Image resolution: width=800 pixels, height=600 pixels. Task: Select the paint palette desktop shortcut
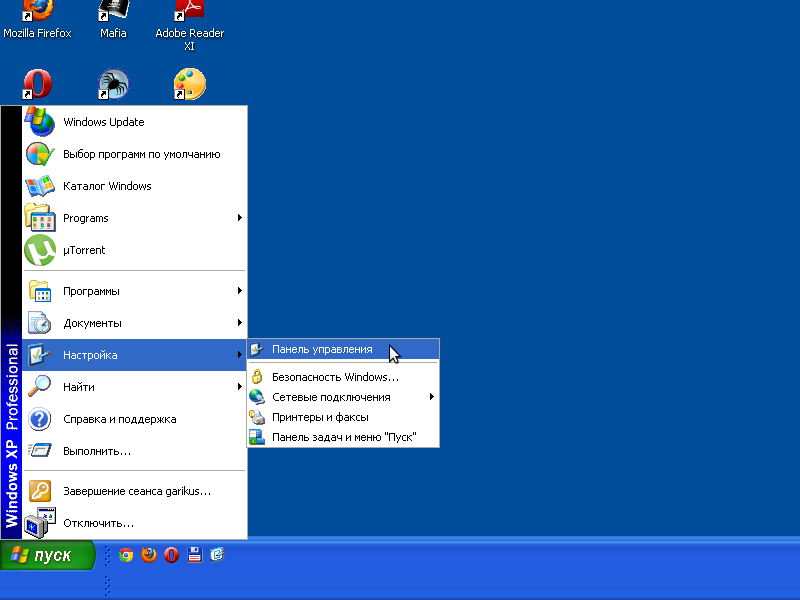pyautogui.click(x=189, y=84)
